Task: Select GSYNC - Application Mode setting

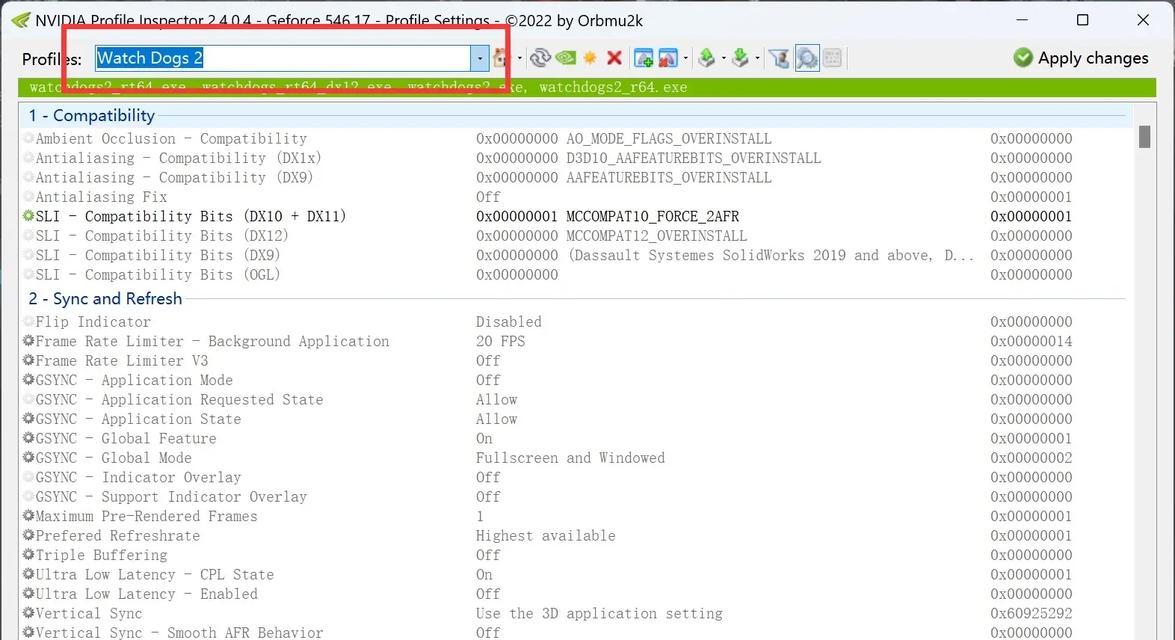Action: click(x=134, y=381)
